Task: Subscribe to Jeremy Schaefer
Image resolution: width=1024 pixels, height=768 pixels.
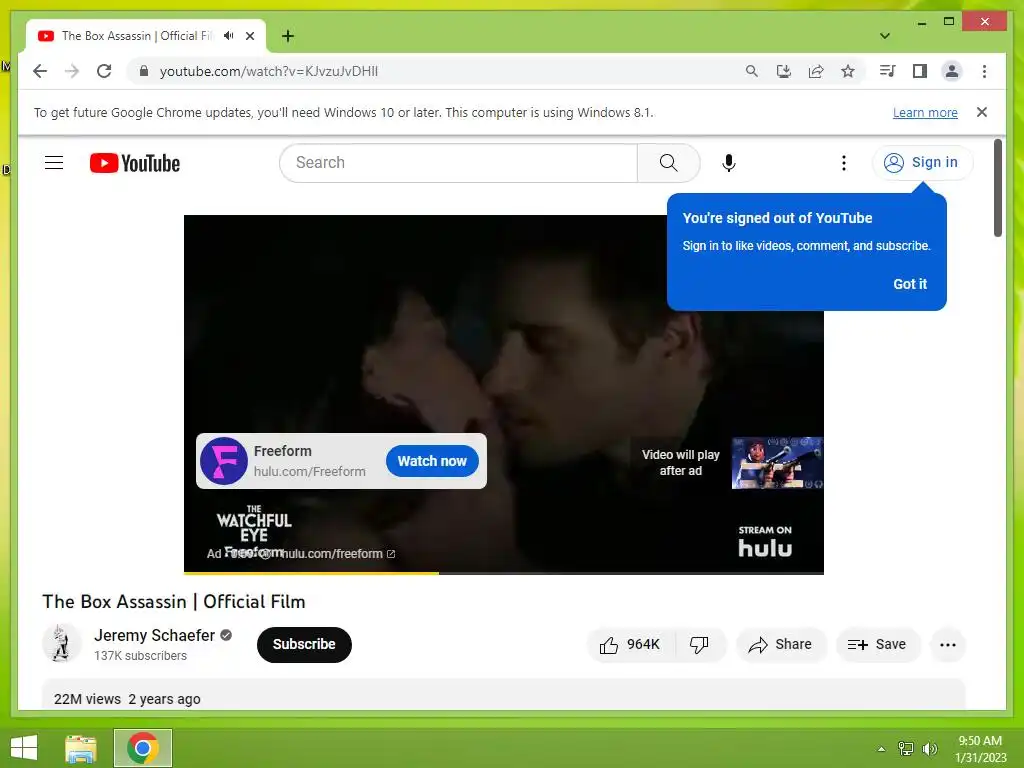Action: (304, 645)
